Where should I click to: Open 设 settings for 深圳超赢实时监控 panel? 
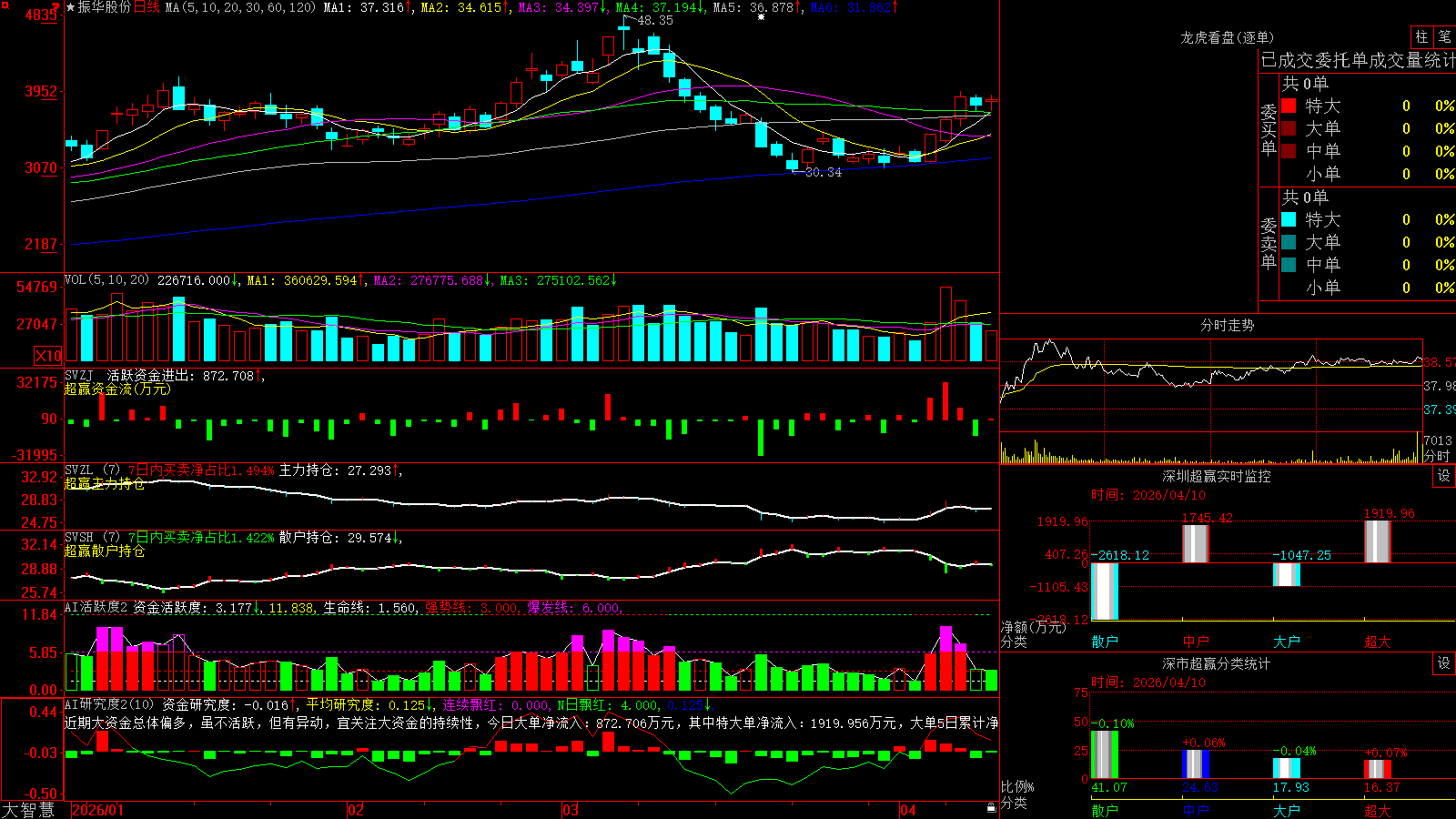tap(1444, 476)
